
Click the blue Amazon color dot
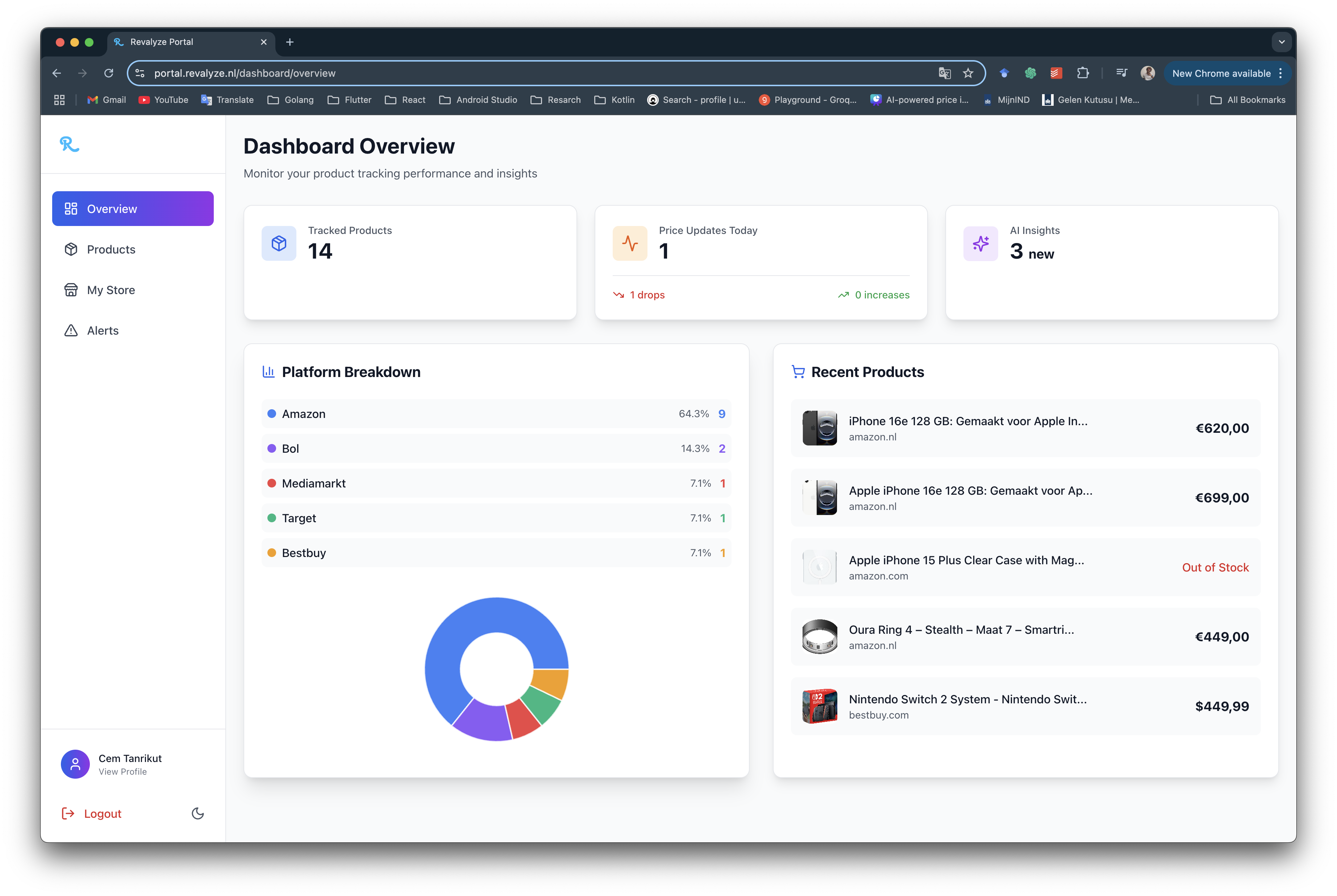[x=272, y=414]
